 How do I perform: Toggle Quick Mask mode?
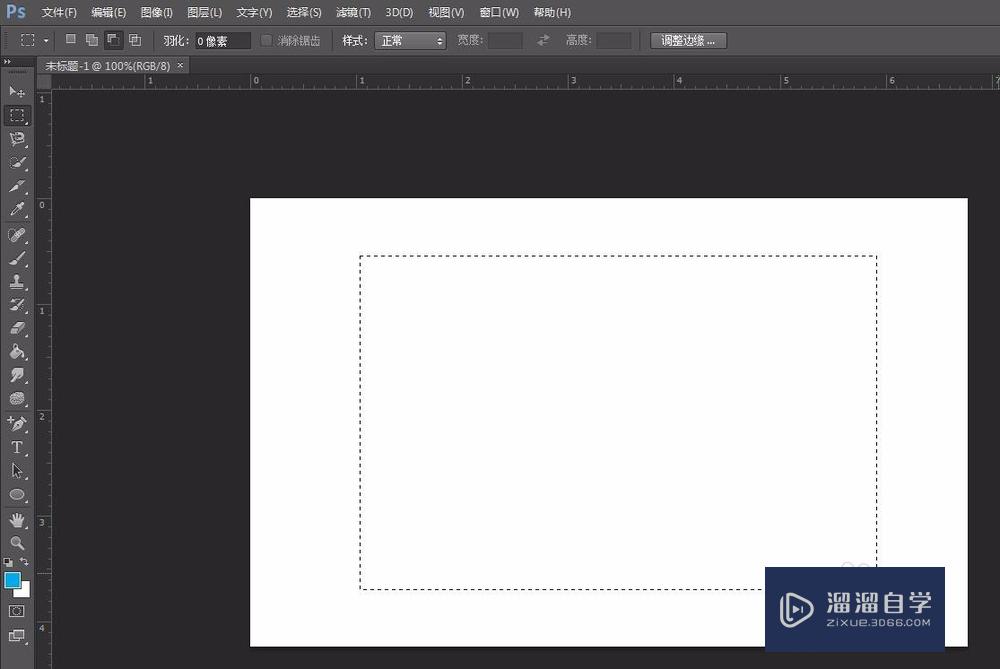tap(17, 611)
